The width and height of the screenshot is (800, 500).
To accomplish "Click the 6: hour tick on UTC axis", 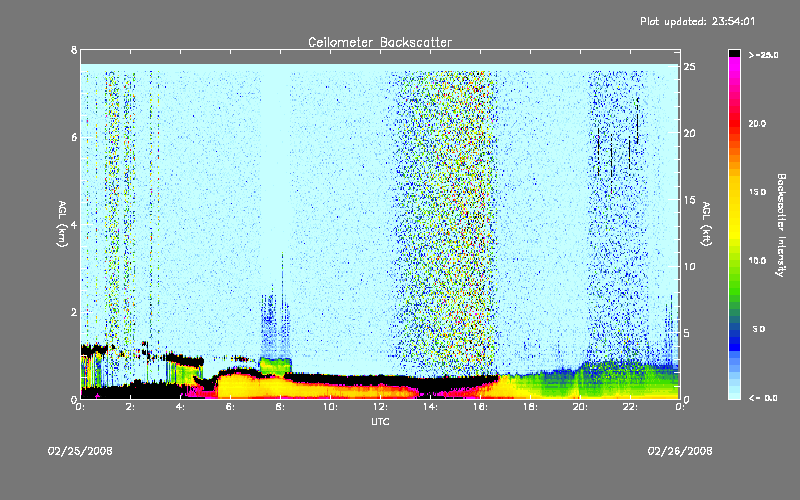I will (x=230, y=407).
